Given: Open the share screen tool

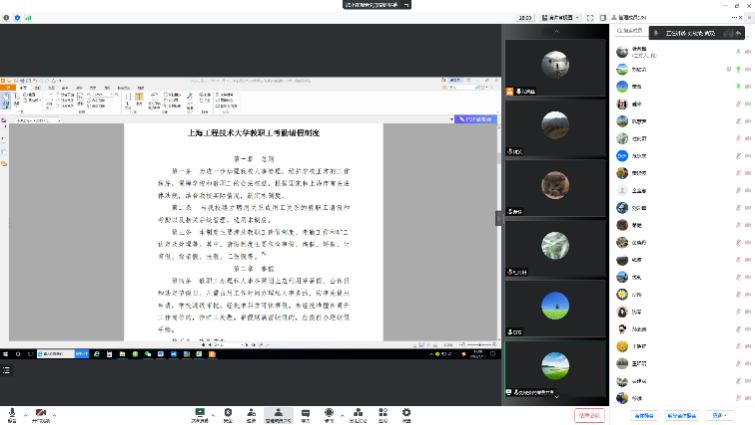Looking at the screenshot, I should pyautogui.click(x=200, y=413).
